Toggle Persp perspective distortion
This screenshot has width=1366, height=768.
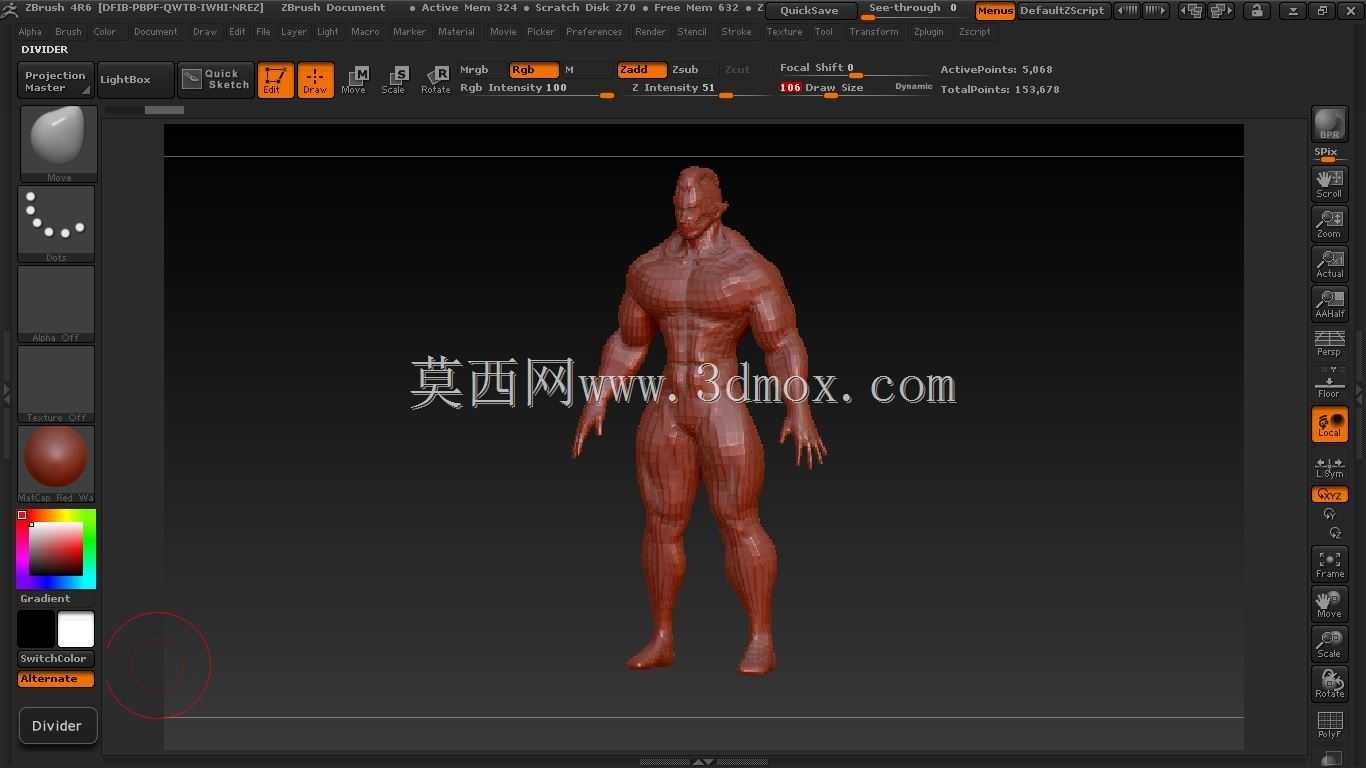[1329, 343]
